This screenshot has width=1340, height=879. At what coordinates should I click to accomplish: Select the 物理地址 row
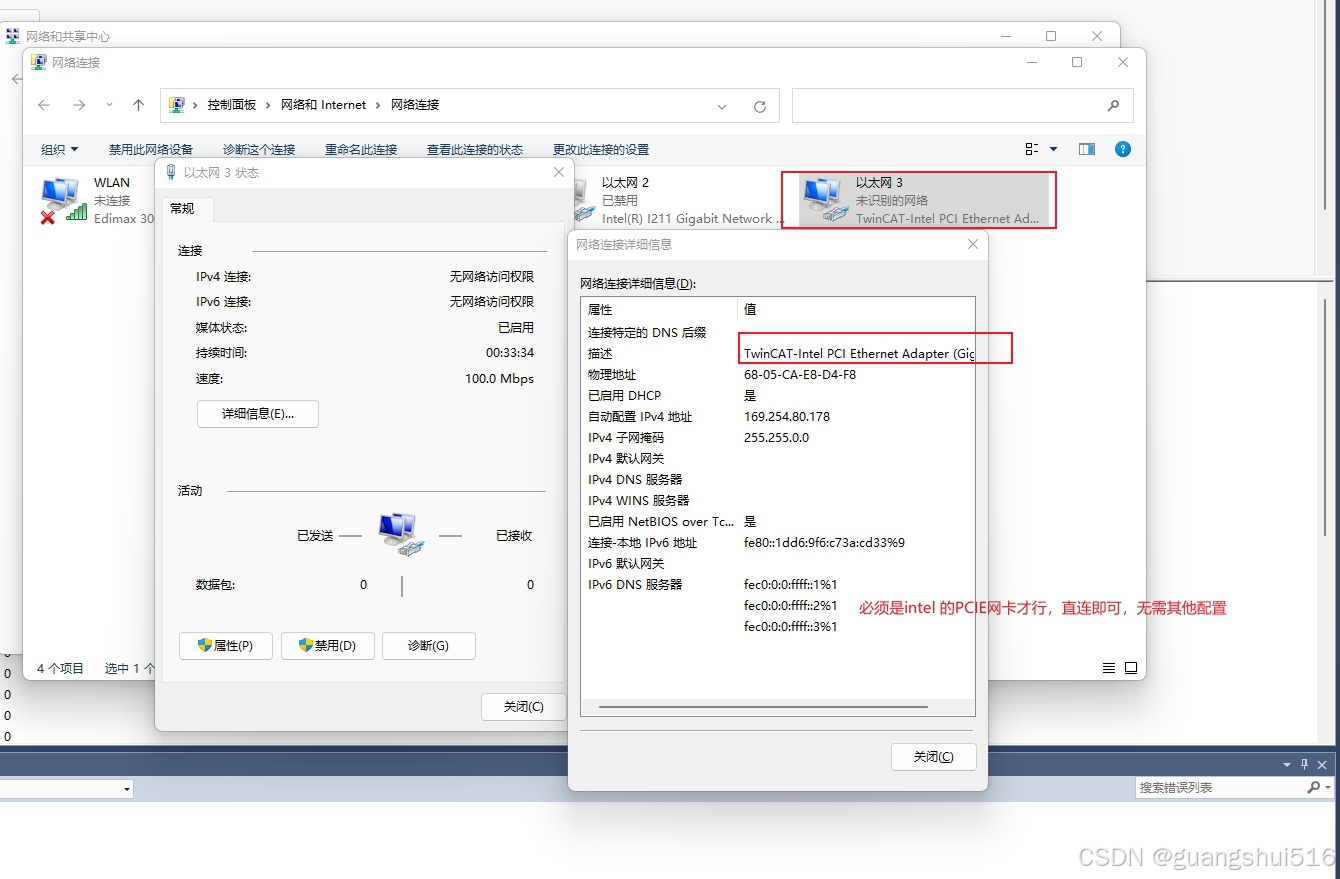pos(777,375)
